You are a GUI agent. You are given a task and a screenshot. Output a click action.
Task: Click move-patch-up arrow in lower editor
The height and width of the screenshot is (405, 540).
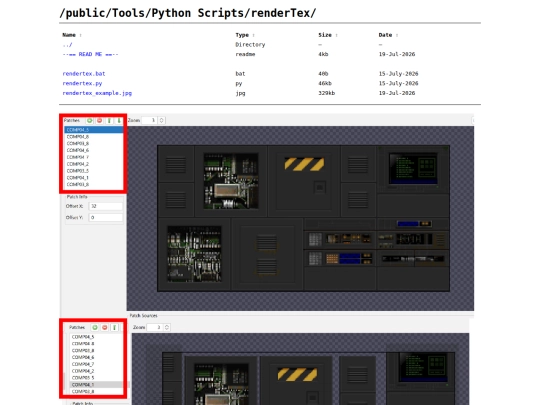[114, 327]
